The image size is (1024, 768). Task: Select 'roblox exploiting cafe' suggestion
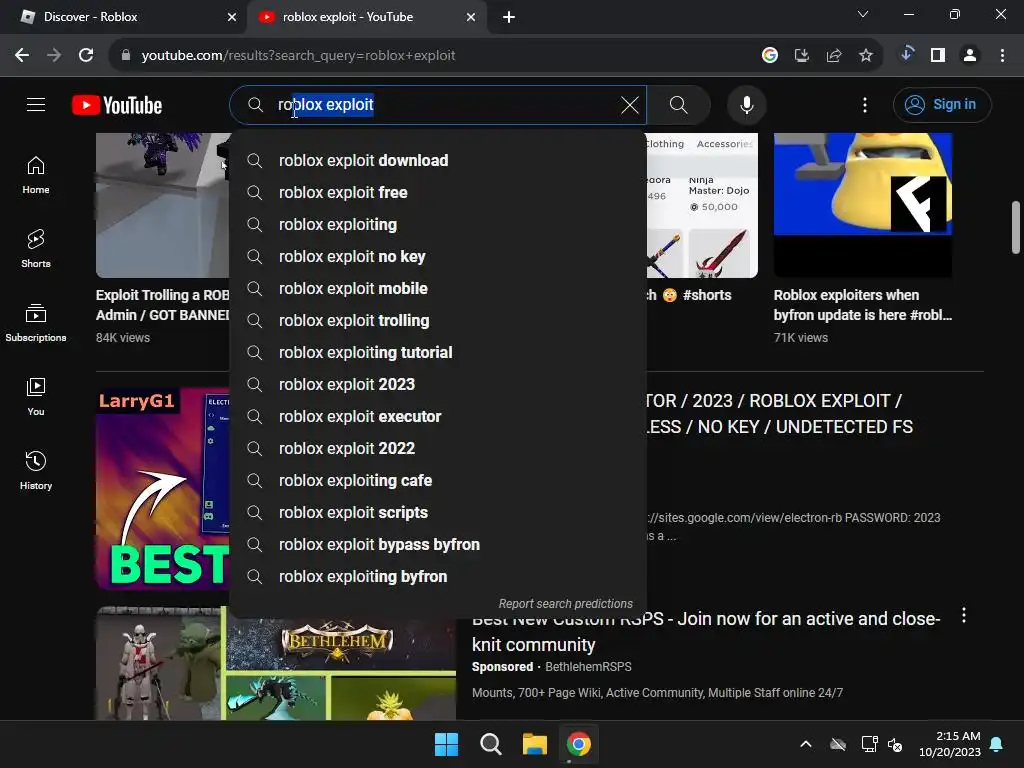438,481
